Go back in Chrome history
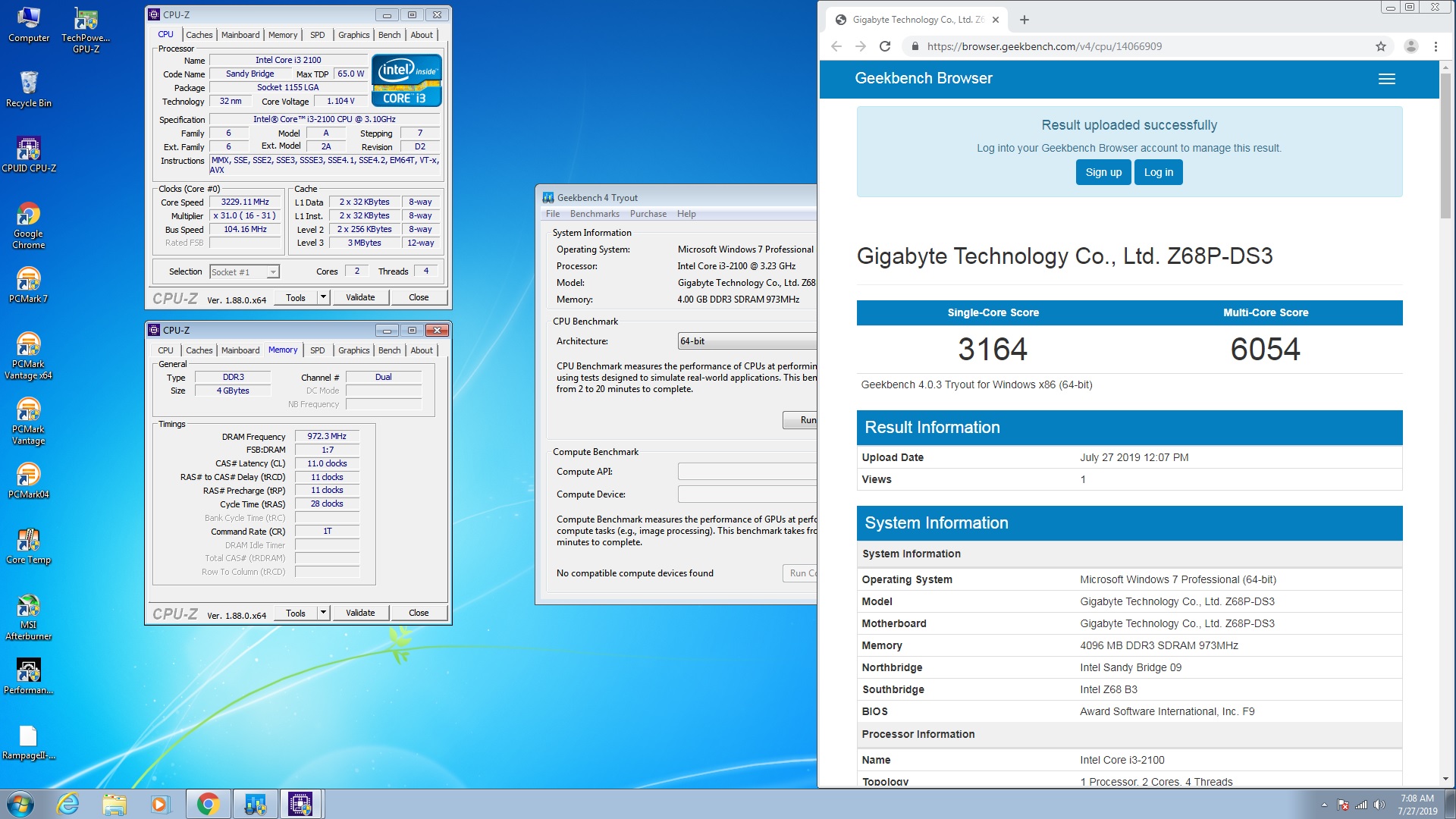The width and height of the screenshot is (1456, 819). (836, 46)
